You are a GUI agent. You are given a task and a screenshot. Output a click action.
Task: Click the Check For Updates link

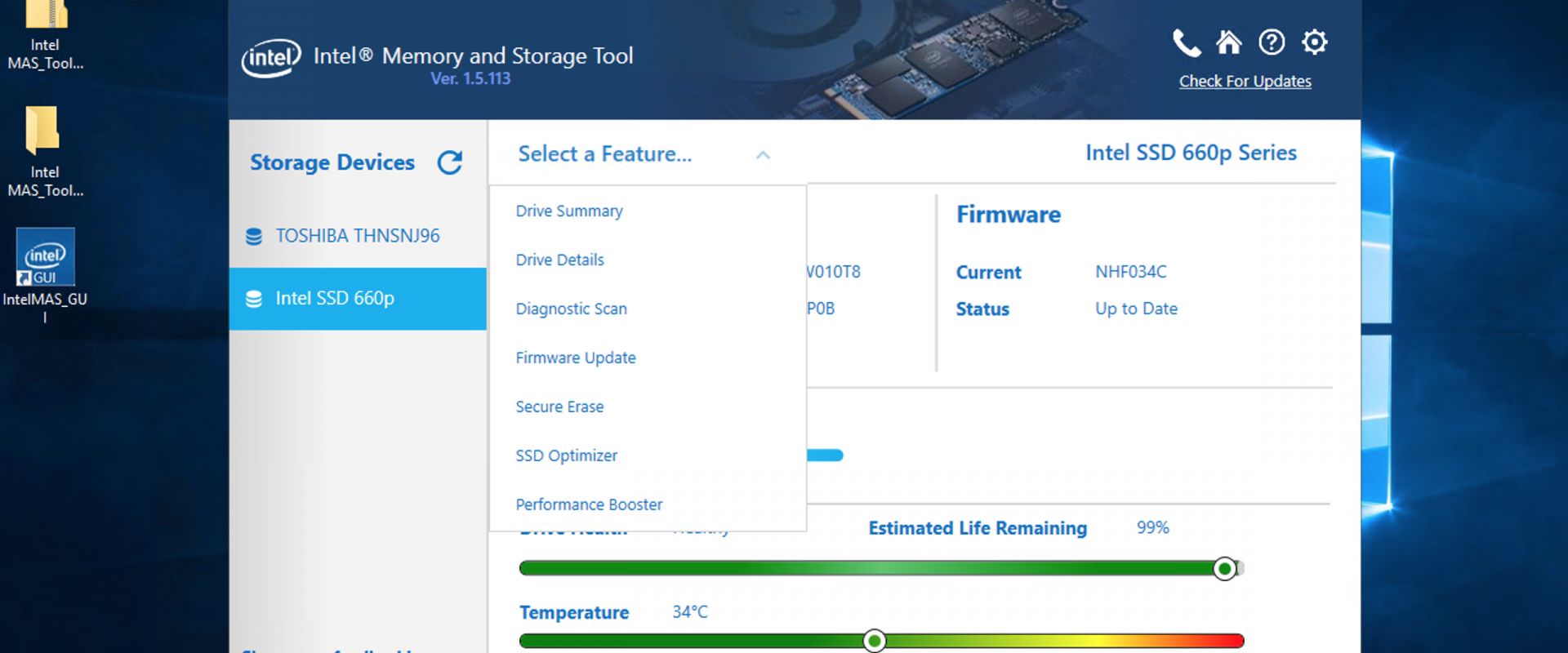1245,82
